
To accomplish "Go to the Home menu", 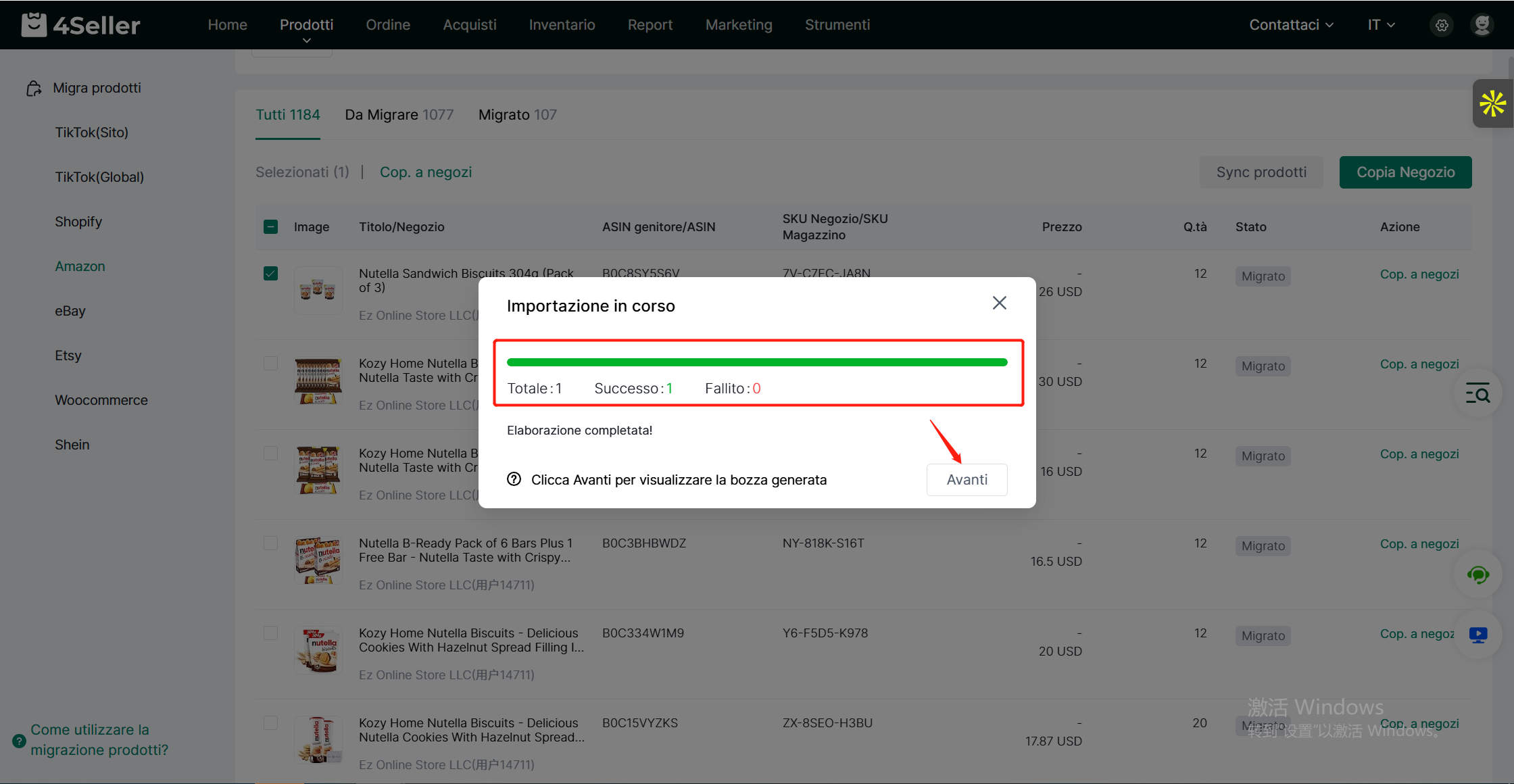I will click(x=228, y=25).
